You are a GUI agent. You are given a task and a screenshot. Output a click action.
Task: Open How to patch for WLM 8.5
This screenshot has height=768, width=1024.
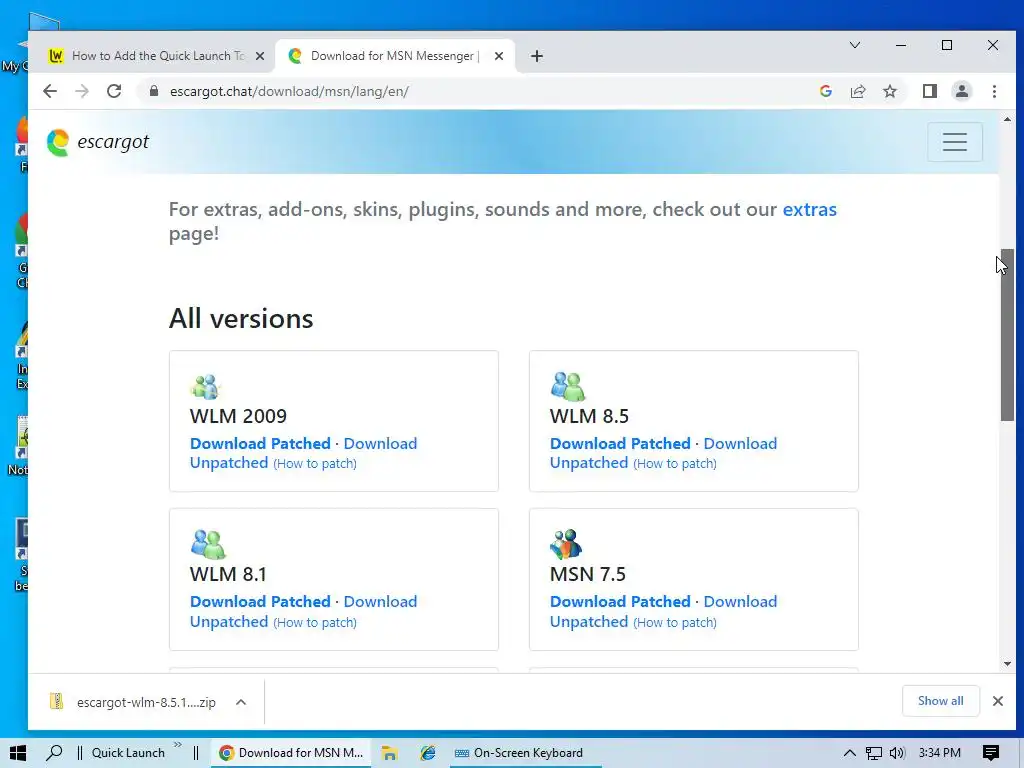[x=675, y=464]
